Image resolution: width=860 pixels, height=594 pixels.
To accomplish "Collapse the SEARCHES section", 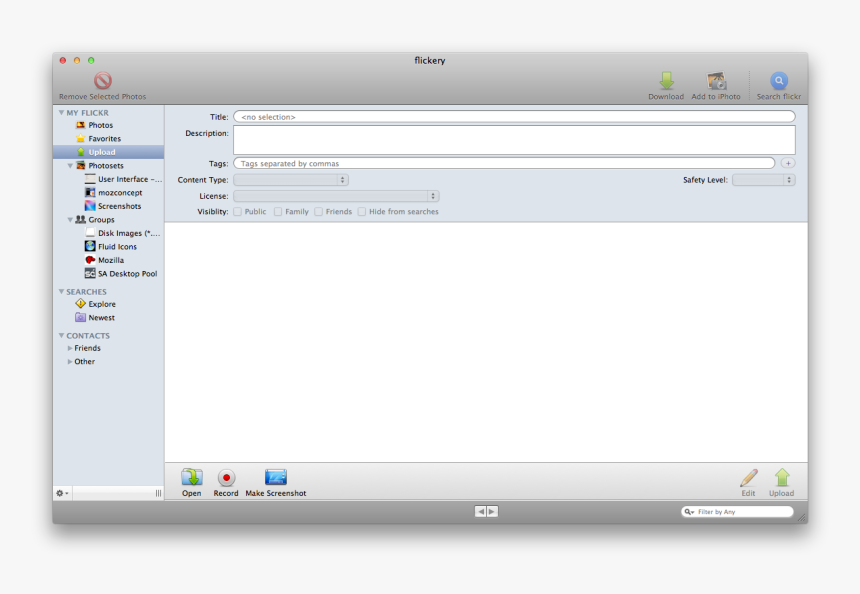I will pos(61,292).
